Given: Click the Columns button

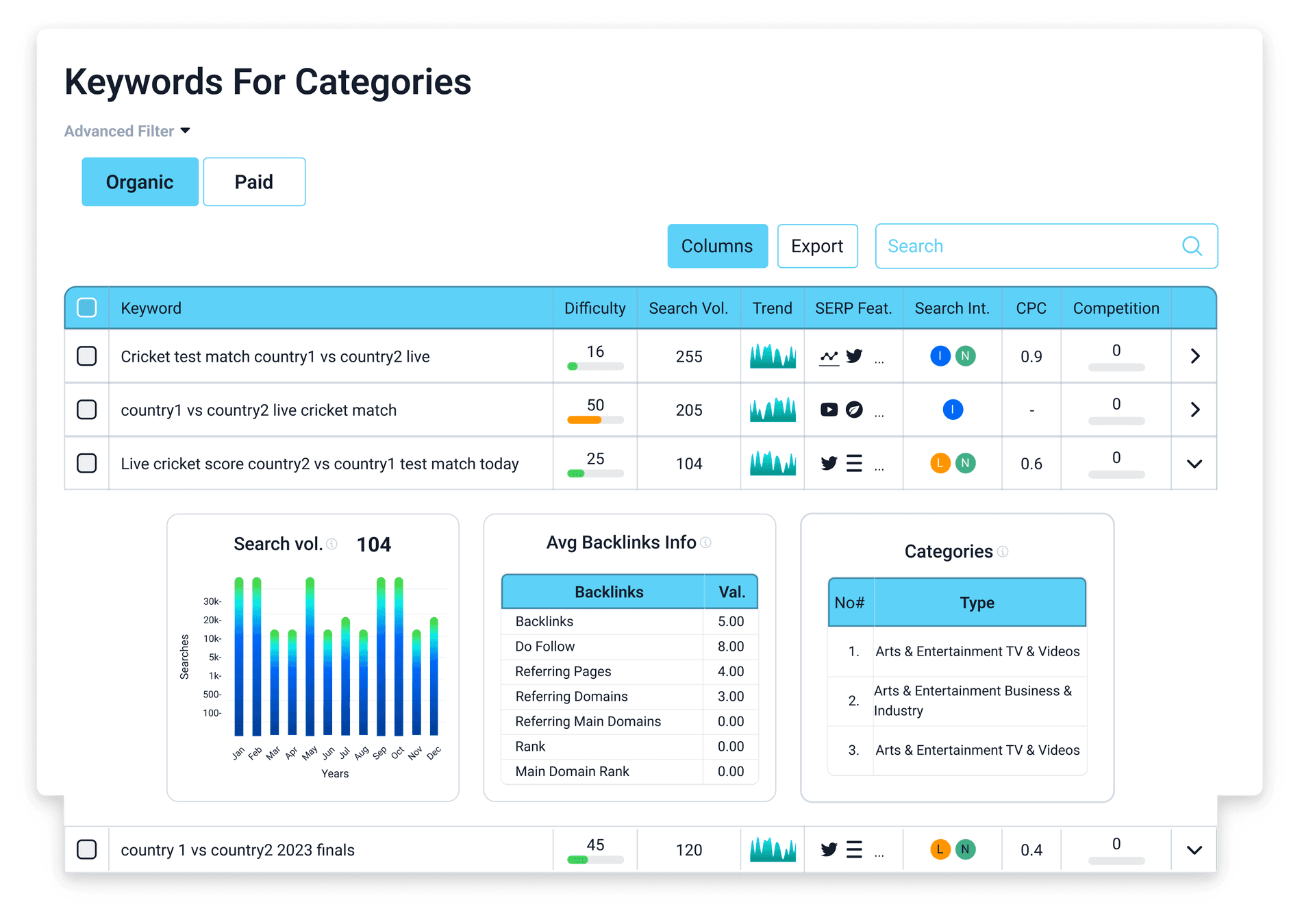Looking at the screenshot, I should [717, 246].
